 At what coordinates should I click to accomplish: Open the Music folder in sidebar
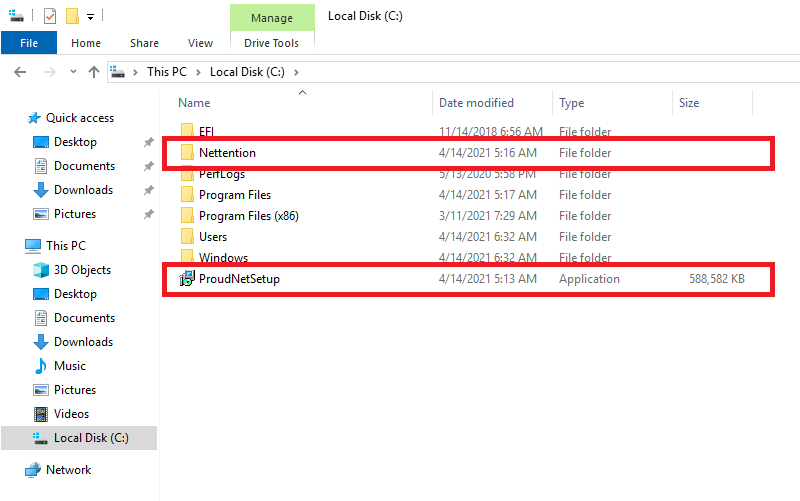coord(69,366)
